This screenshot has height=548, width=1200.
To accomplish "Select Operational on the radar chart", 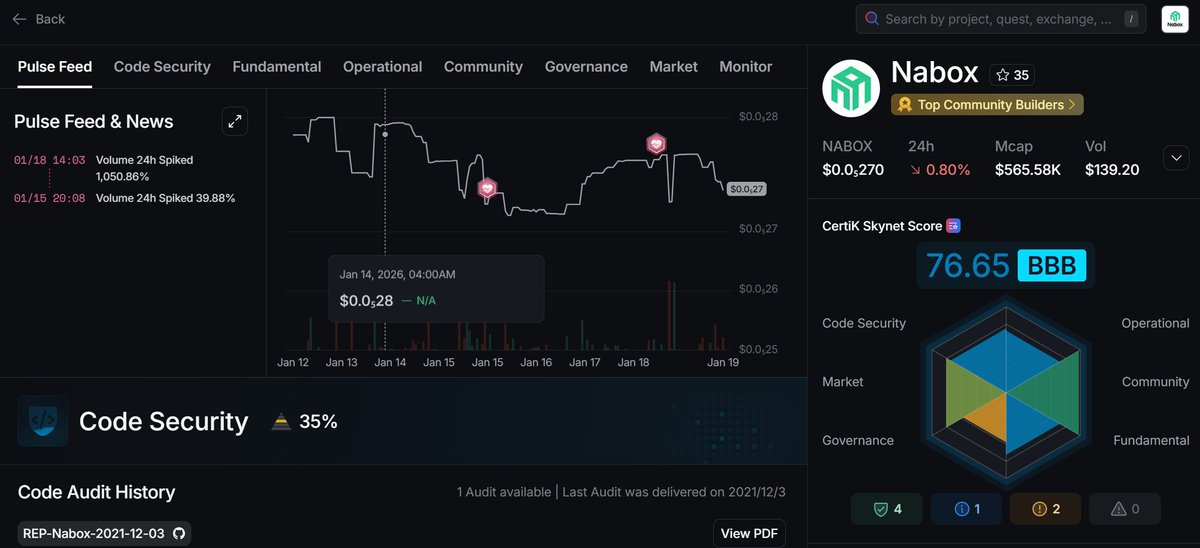I will coord(1155,323).
